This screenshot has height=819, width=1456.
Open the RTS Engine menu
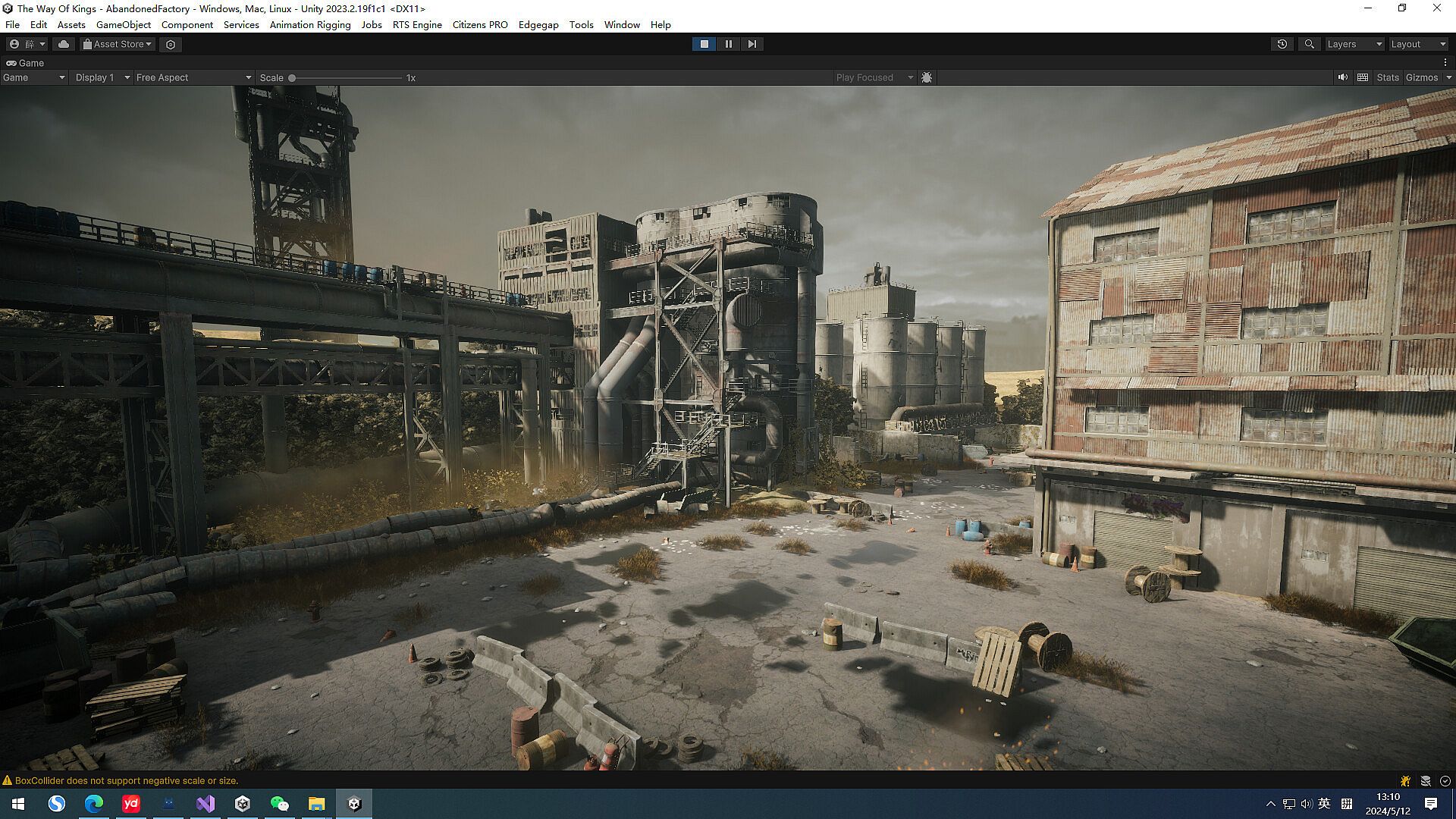click(416, 24)
